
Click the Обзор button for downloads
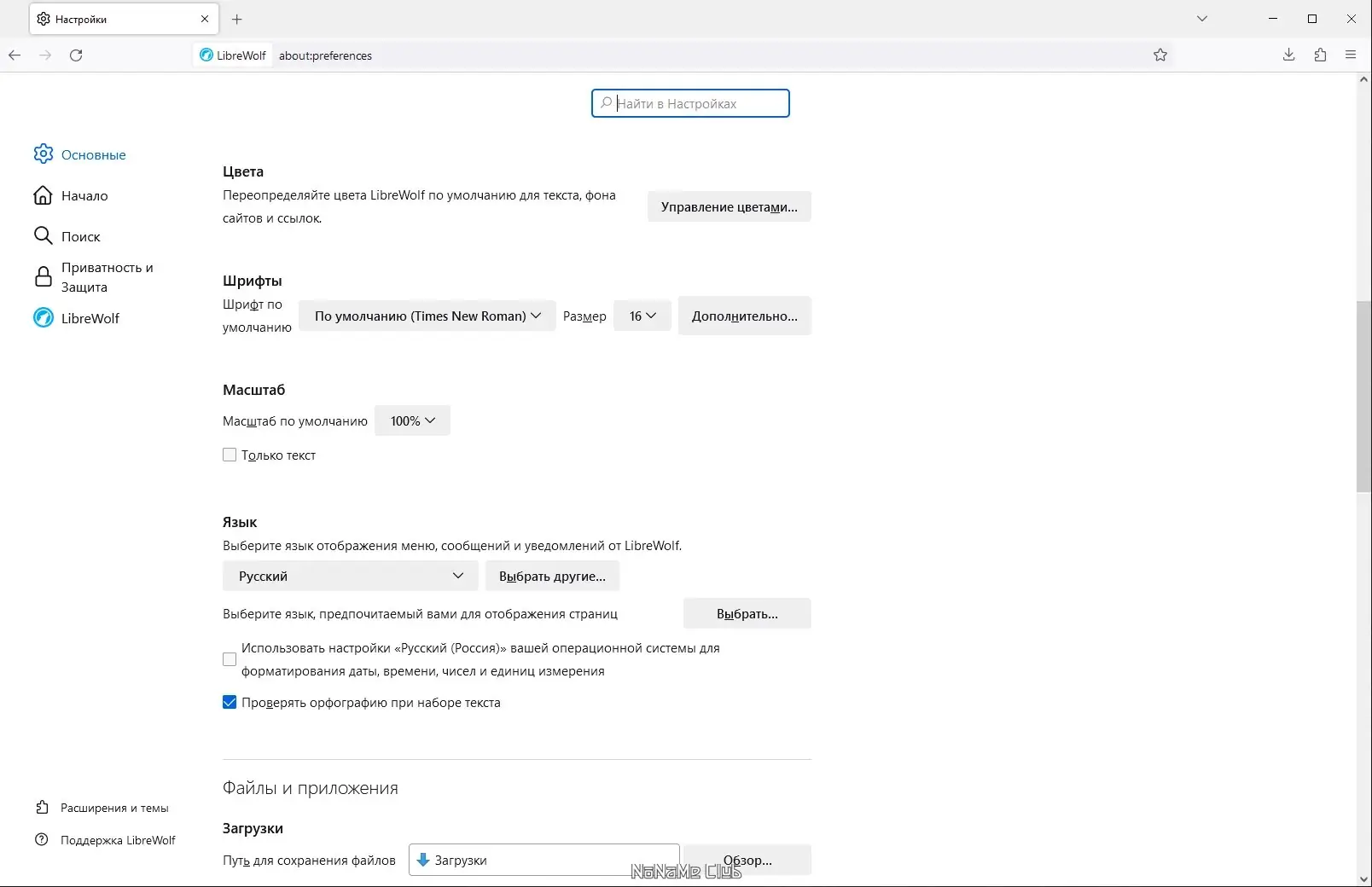click(747, 860)
